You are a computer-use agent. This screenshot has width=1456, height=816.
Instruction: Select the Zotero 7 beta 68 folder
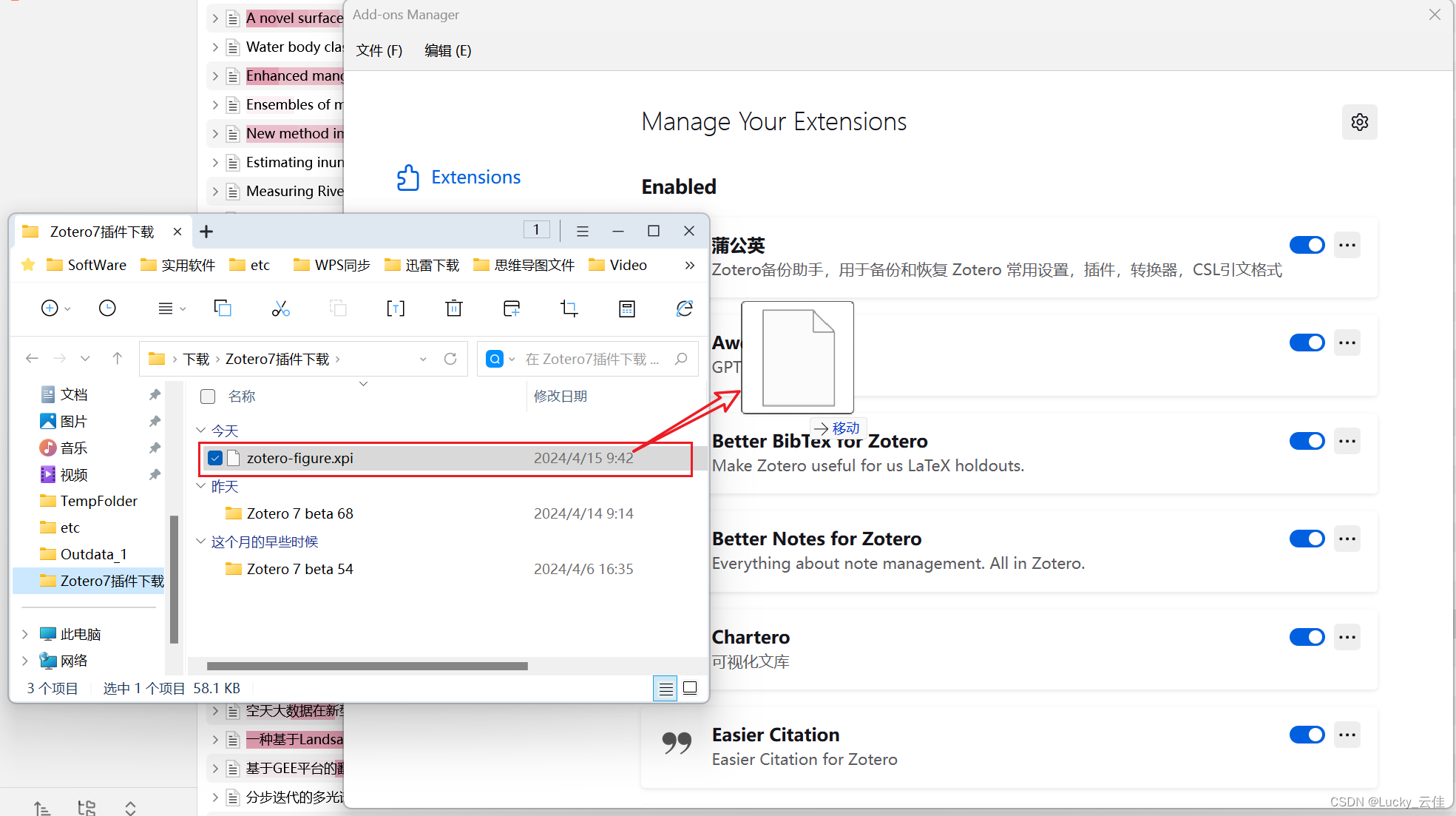click(299, 514)
